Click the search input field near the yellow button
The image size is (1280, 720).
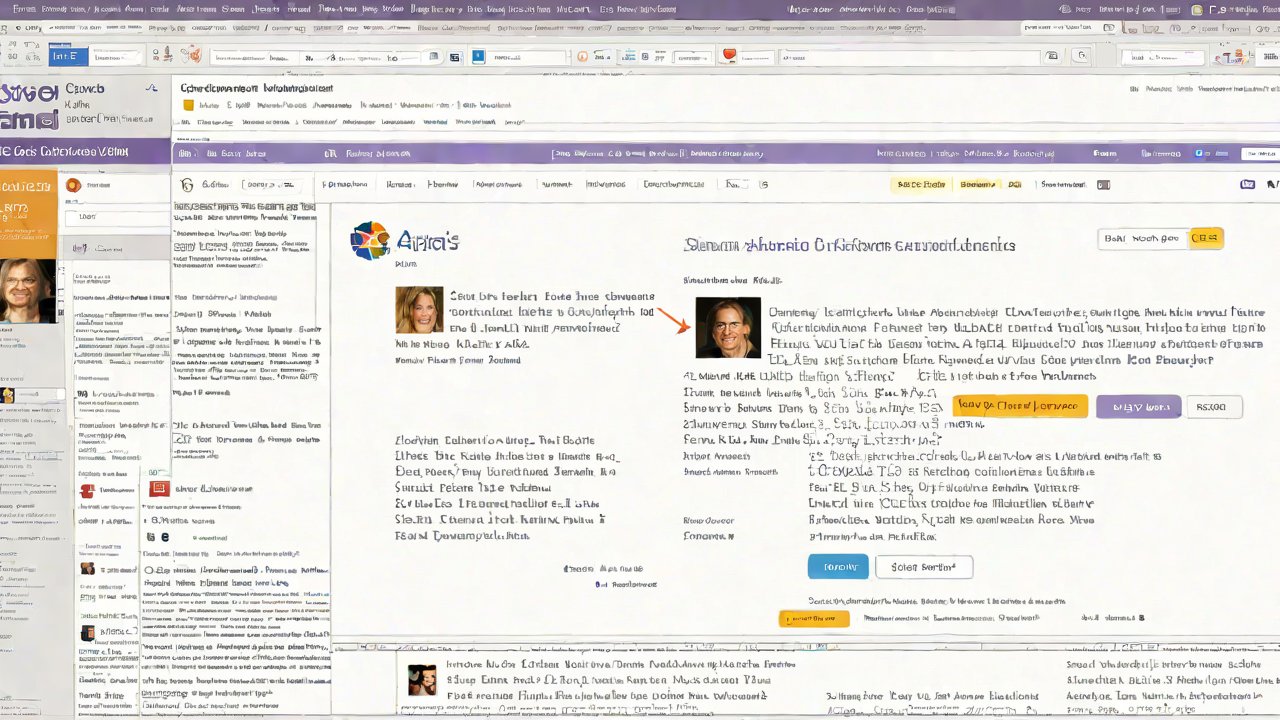coord(1142,238)
